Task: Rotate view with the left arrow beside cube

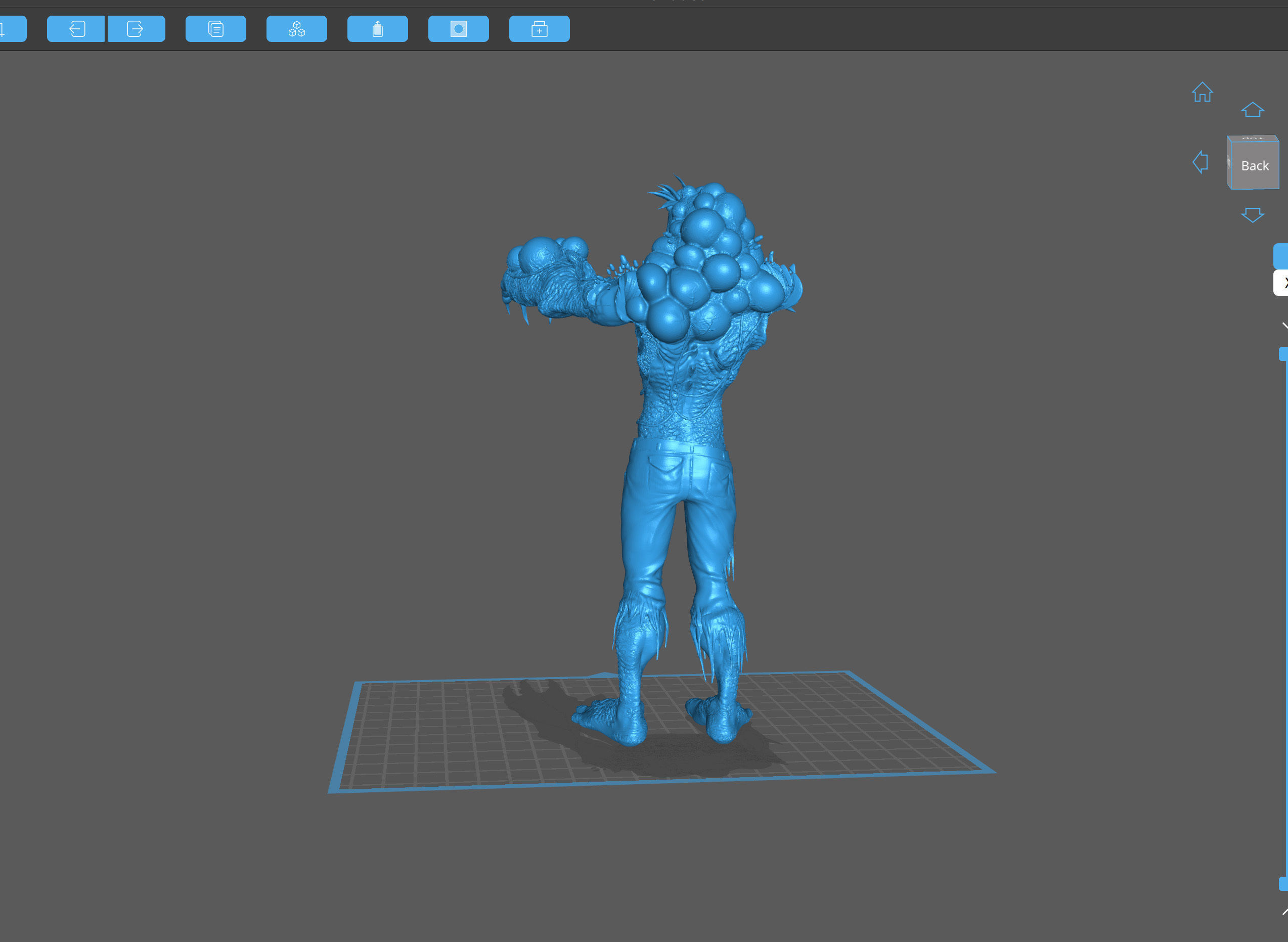Action: click(x=1200, y=162)
